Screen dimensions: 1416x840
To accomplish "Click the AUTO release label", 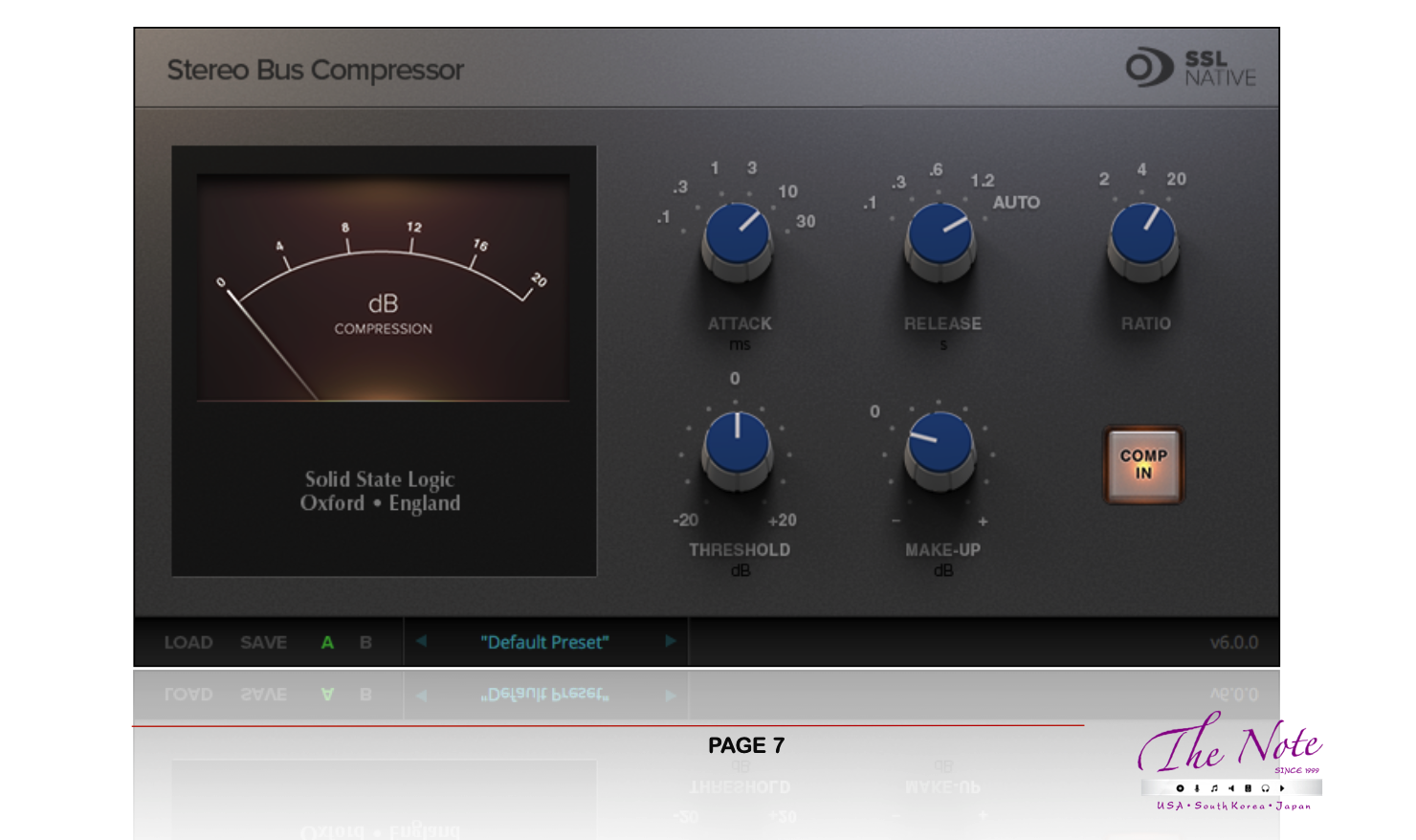I will (1016, 203).
